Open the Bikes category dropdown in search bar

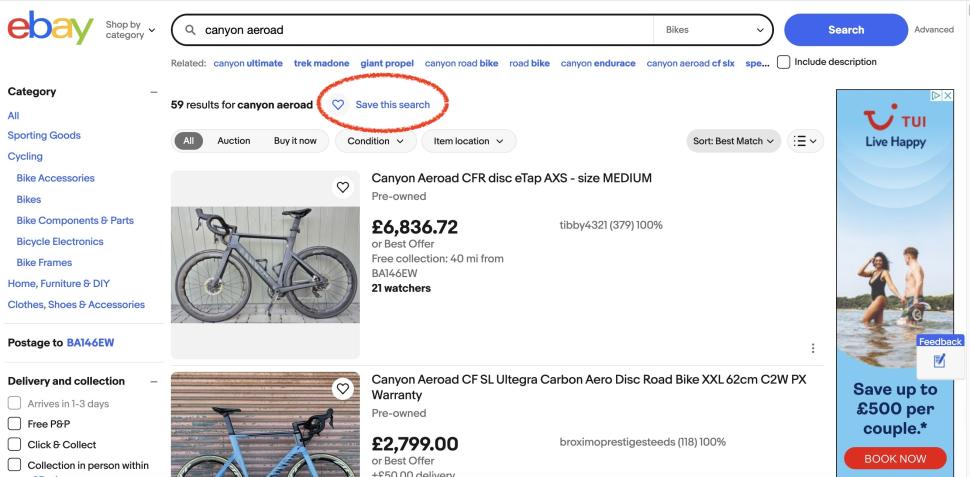coord(713,30)
